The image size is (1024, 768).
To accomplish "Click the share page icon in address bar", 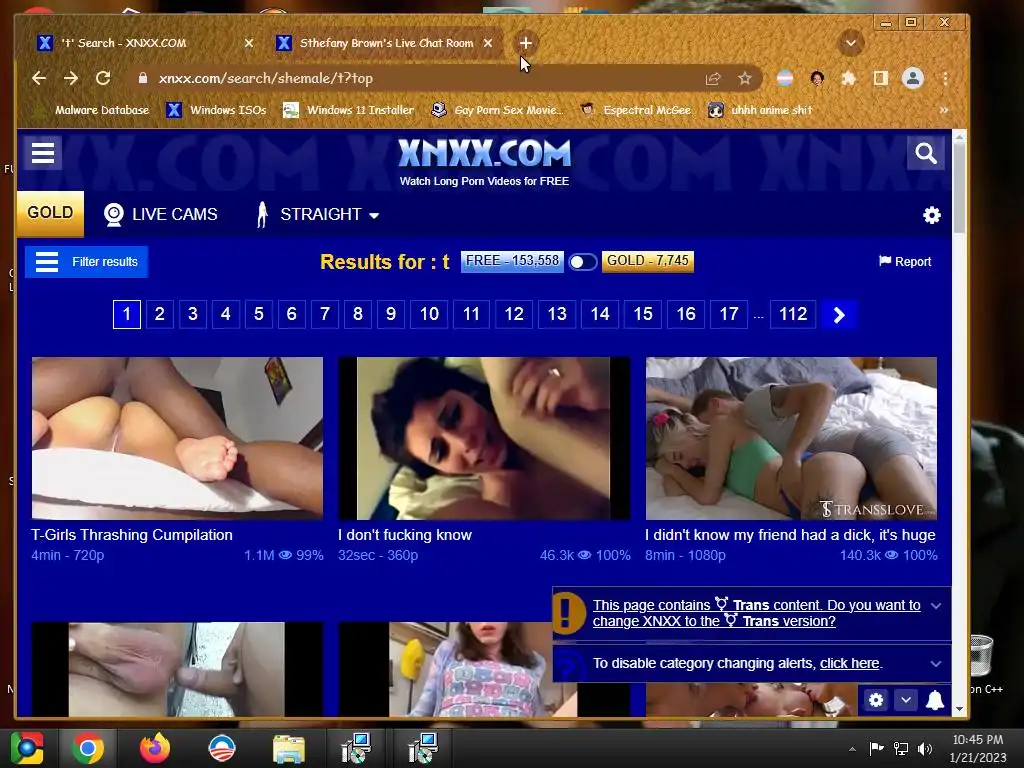I will coord(712,79).
